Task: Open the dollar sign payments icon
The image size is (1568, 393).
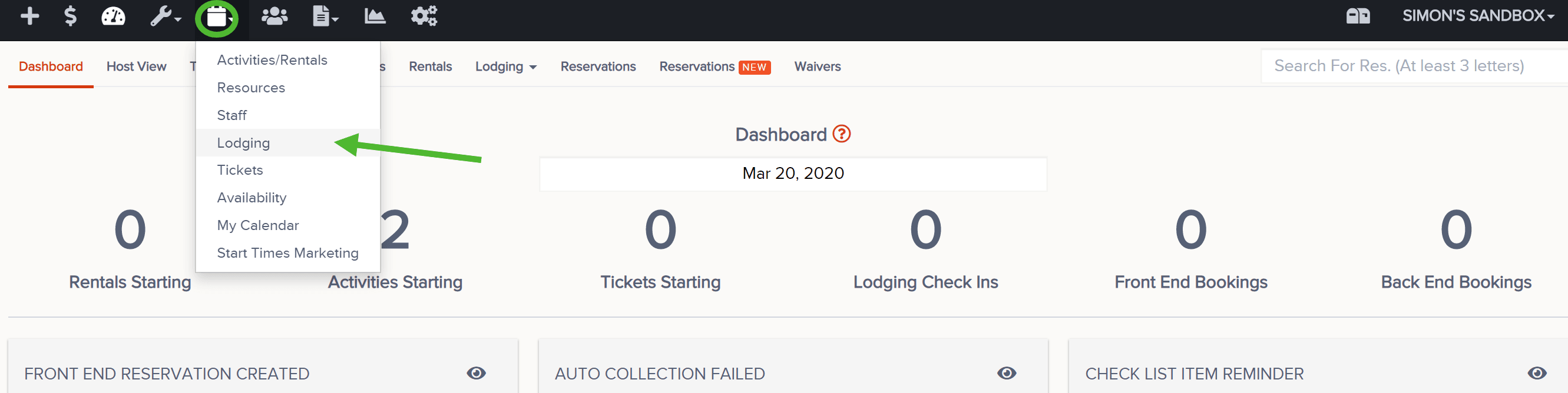Action: [70, 16]
